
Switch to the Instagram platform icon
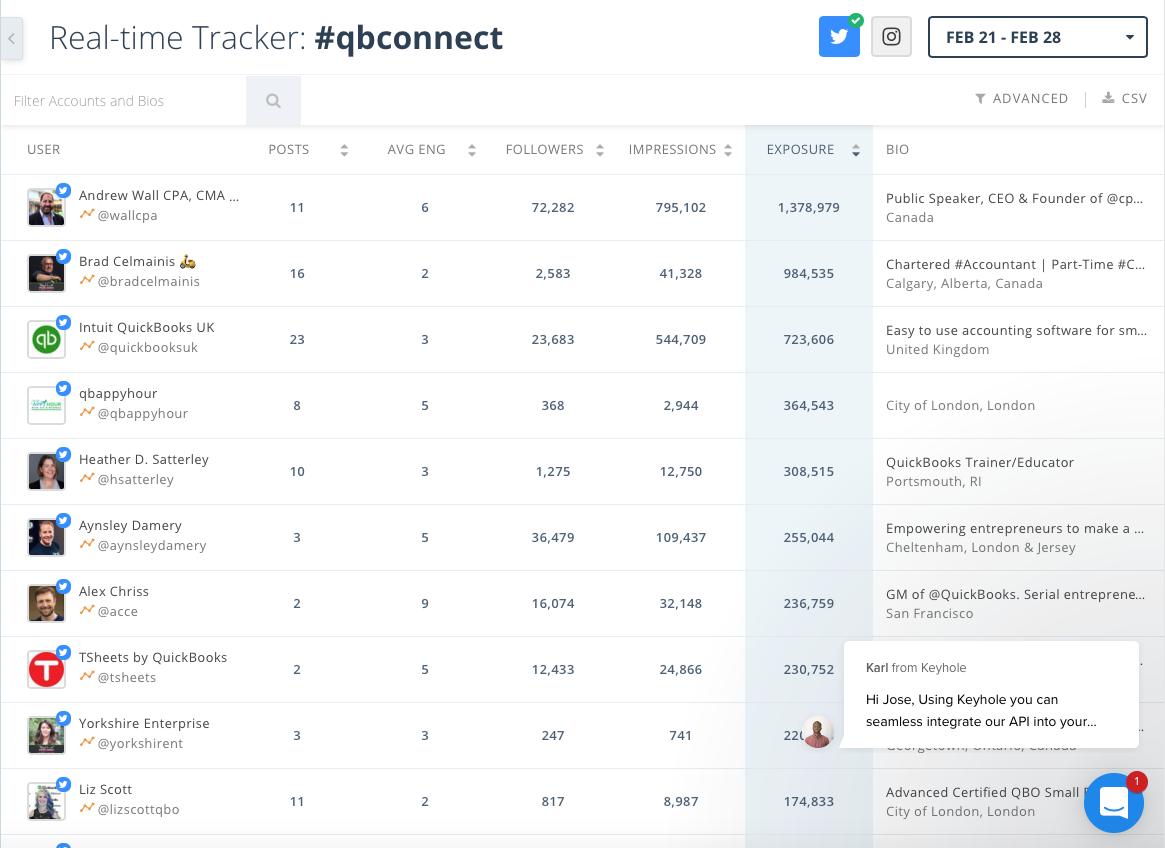pos(891,37)
